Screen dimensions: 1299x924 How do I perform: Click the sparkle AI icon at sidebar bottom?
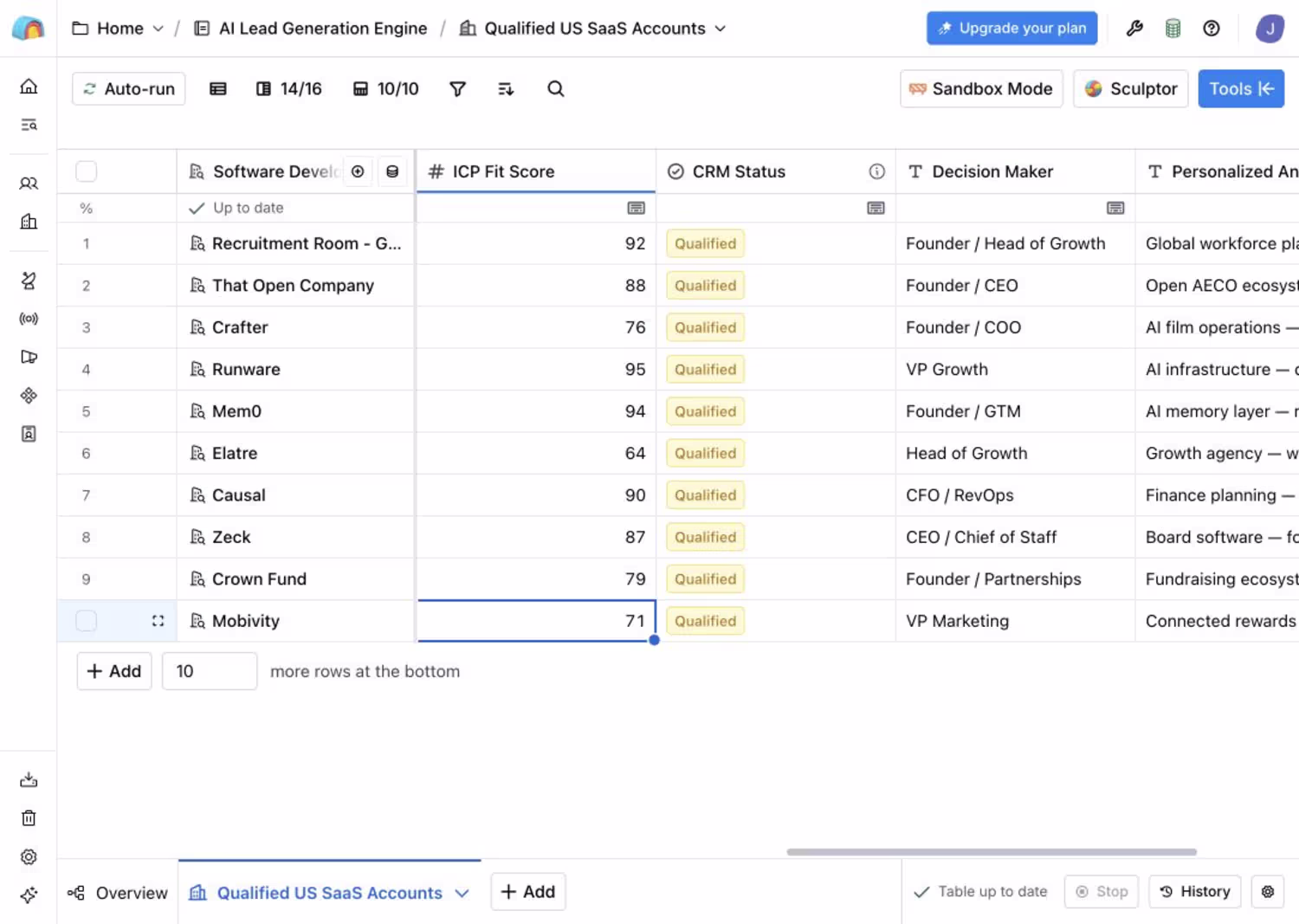[x=29, y=895]
